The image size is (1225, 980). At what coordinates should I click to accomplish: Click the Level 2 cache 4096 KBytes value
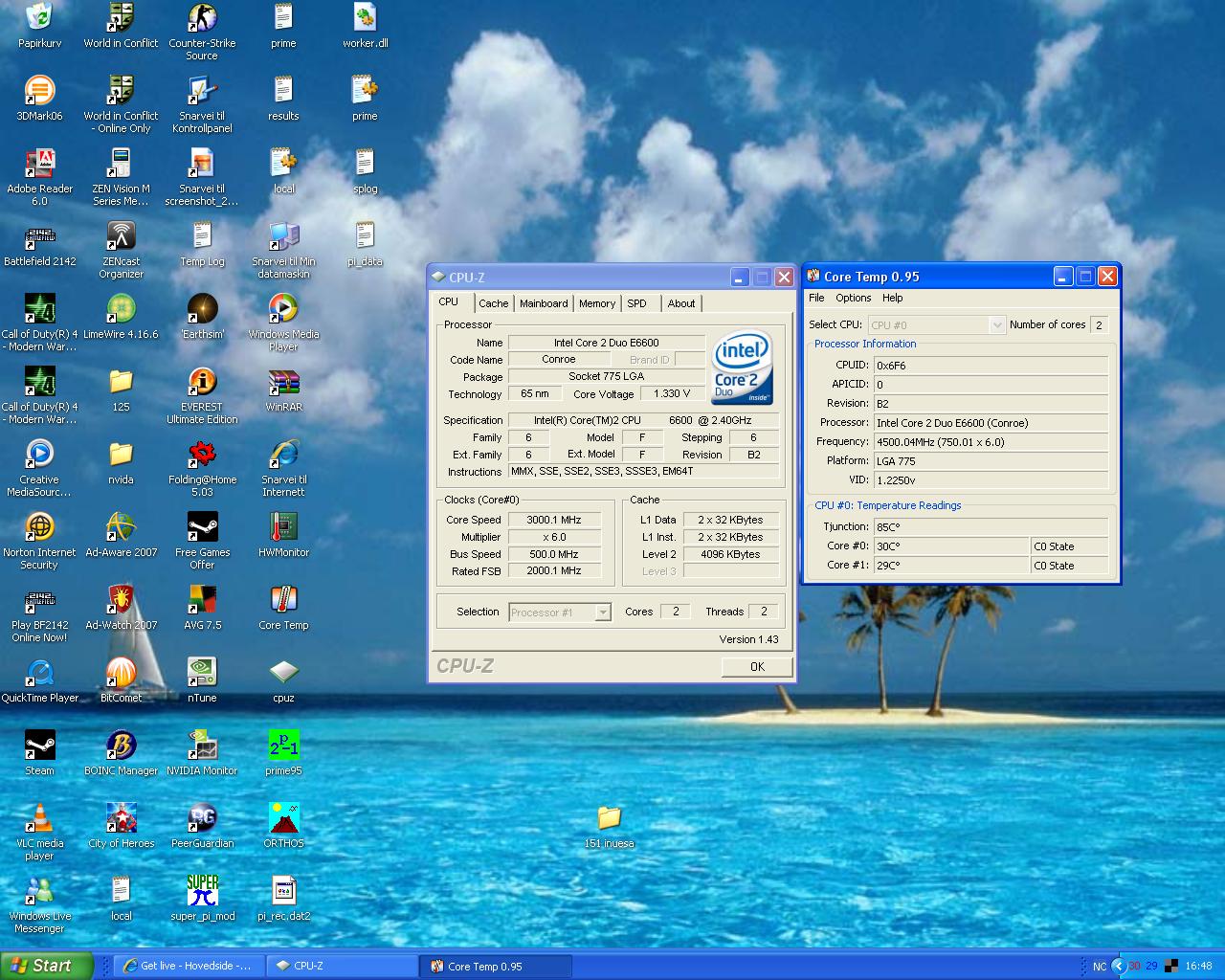pos(730,554)
